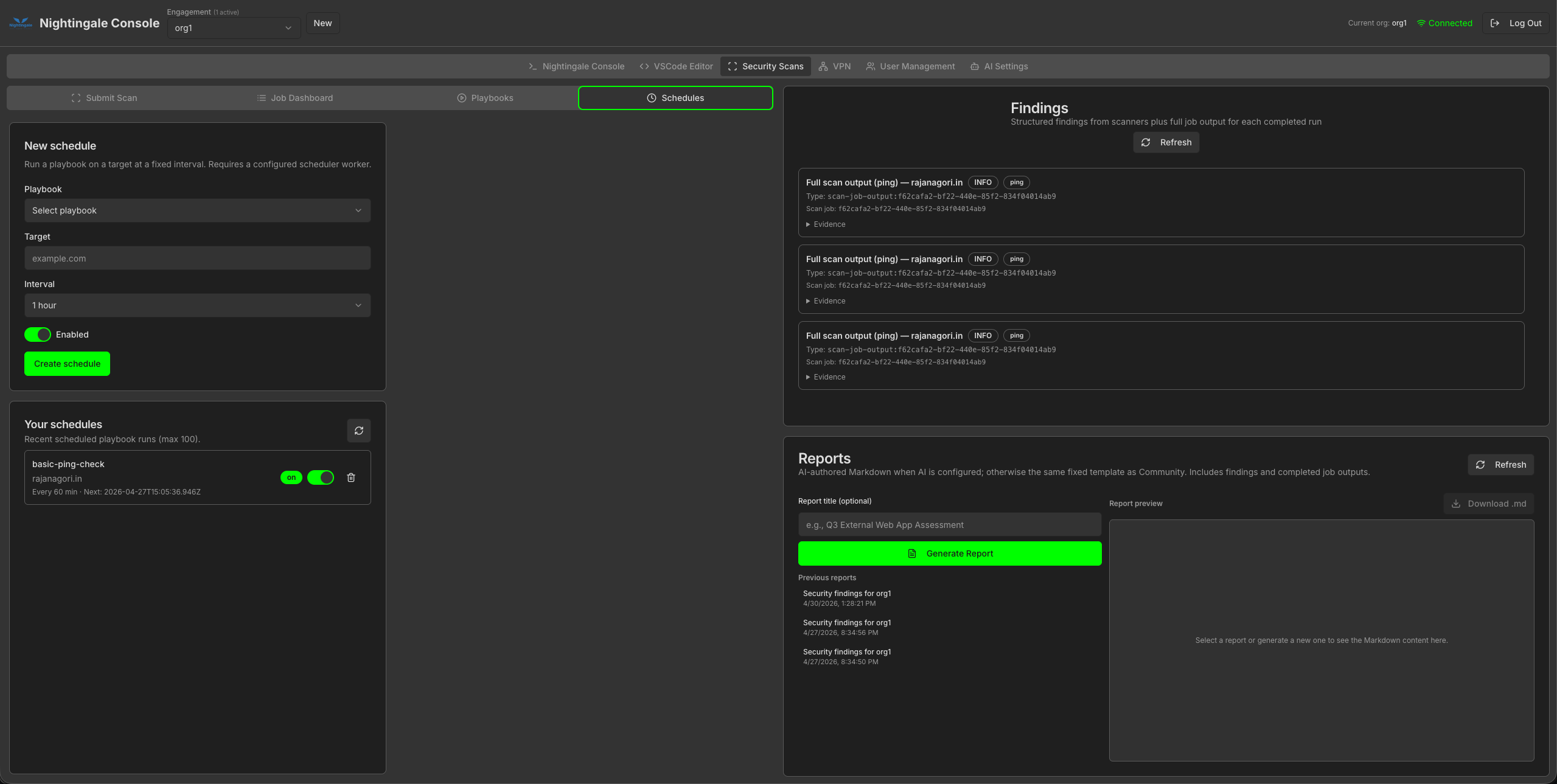Click the ping tag on the second finding
This screenshot has height=784, width=1557.
(1016, 259)
